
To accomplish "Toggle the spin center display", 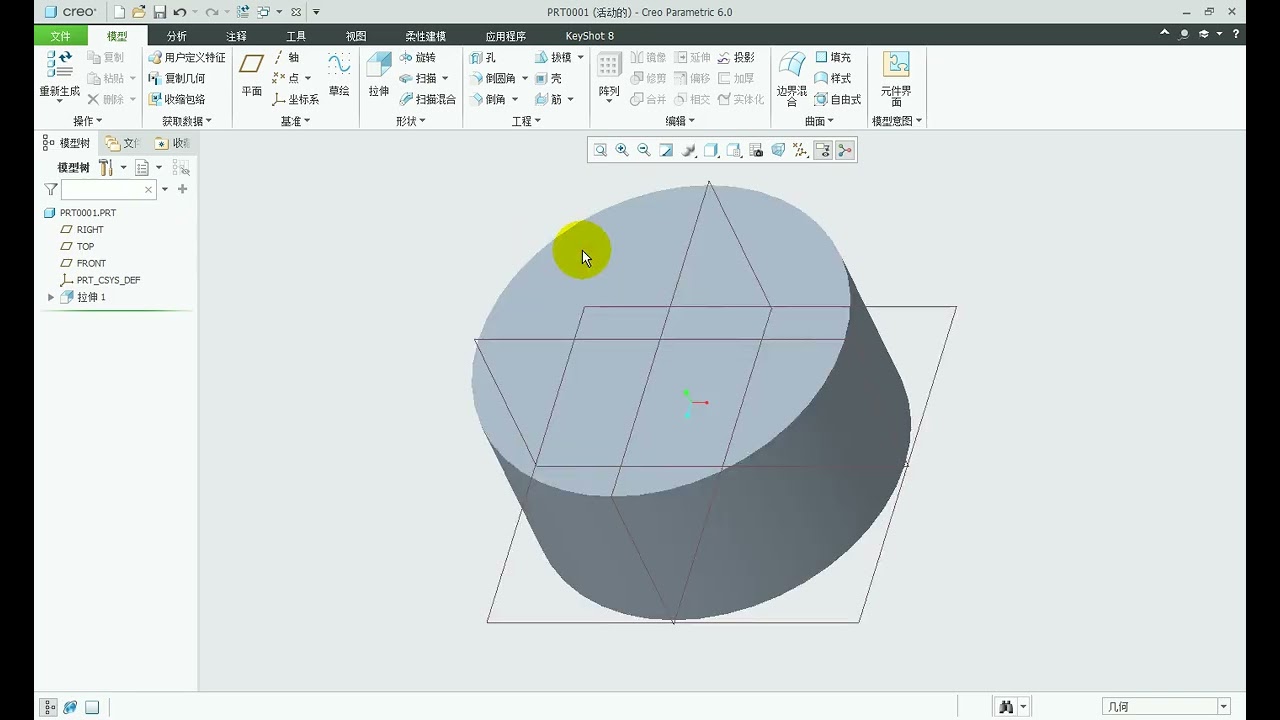I will pyautogui.click(x=845, y=150).
